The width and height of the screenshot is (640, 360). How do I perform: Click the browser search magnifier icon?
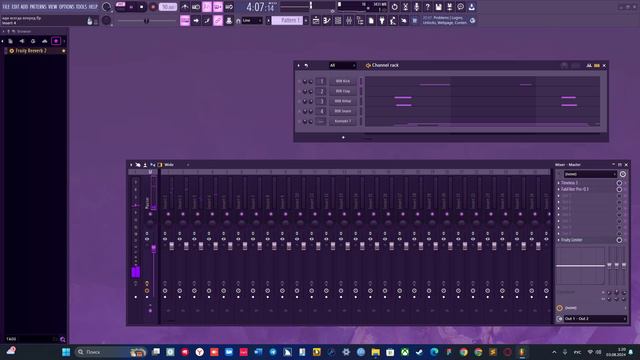pyautogui.click(x=62, y=339)
